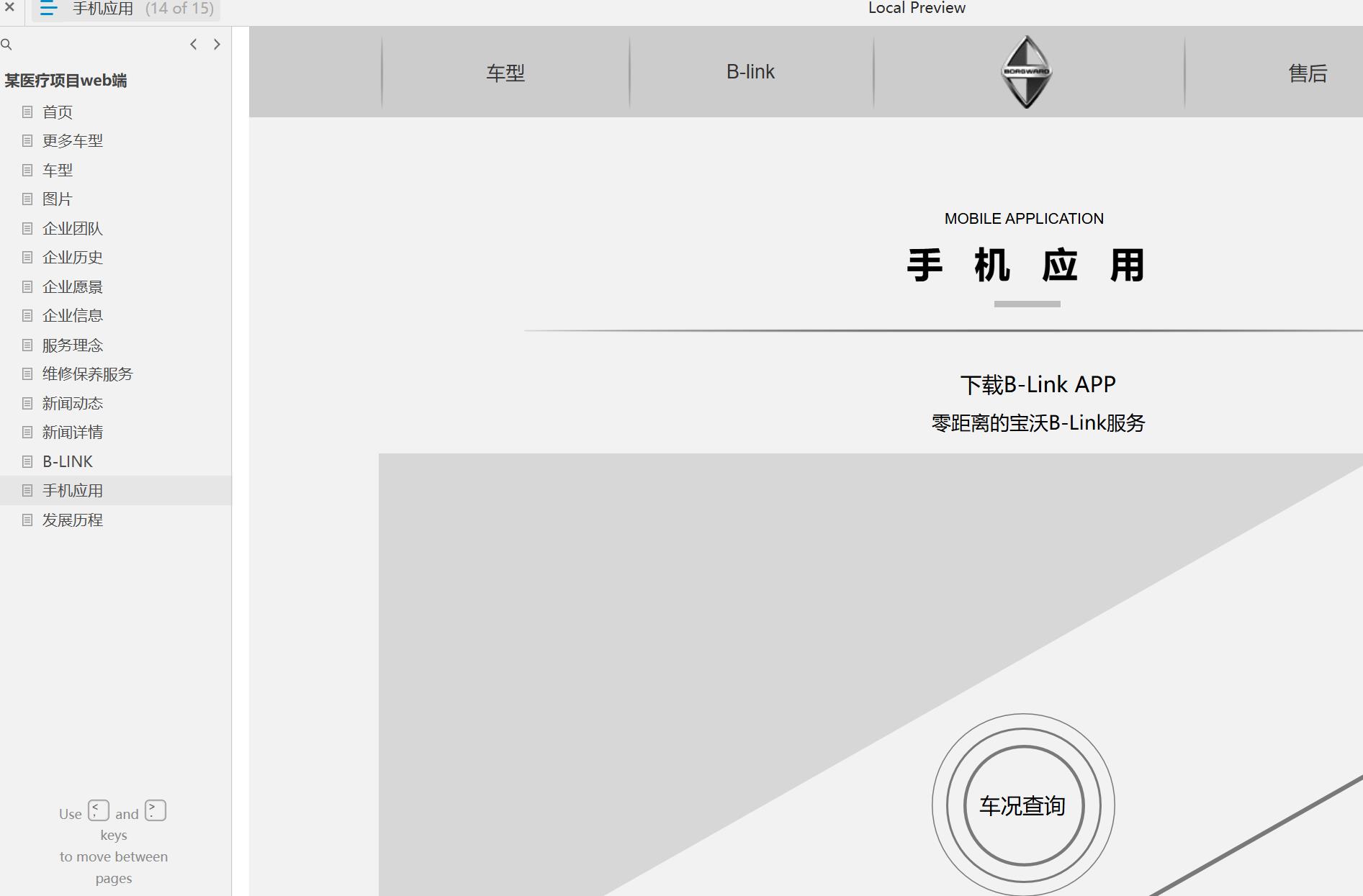Click the 售后 navigation menu item
1363x896 pixels.
[1308, 73]
